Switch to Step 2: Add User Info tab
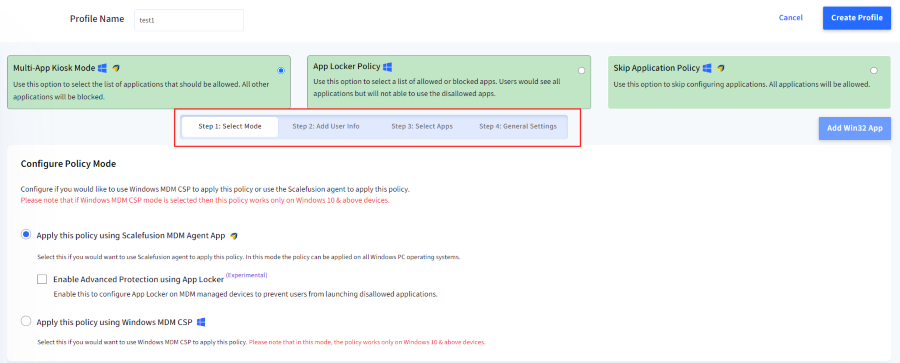900x363 pixels. tap(326, 127)
